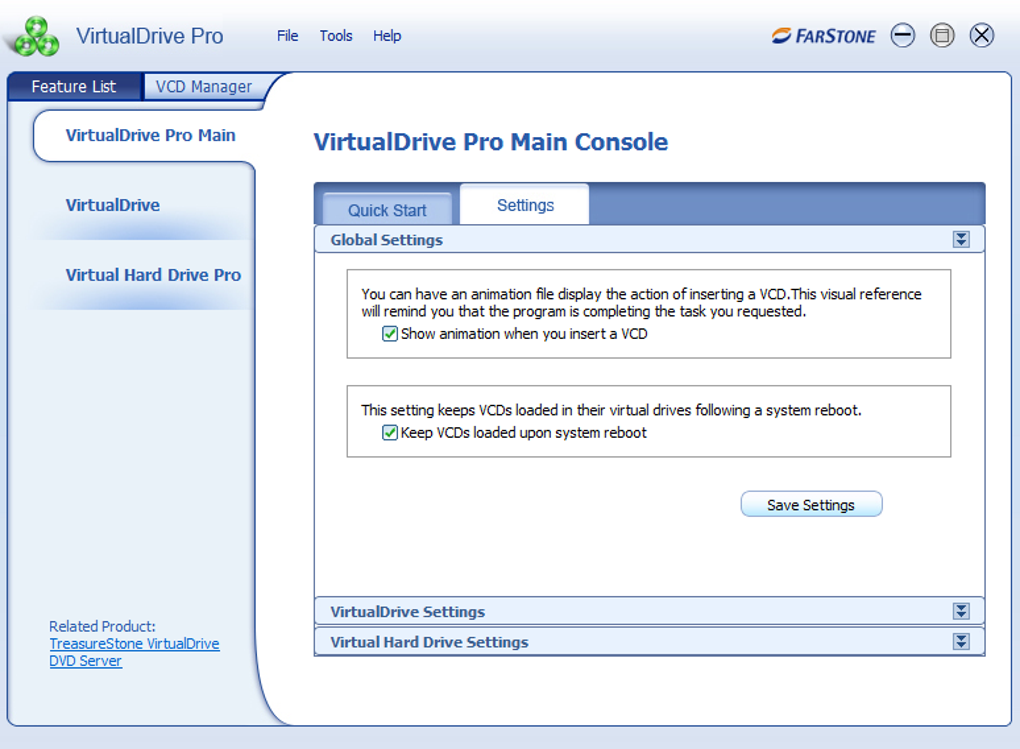This screenshot has width=1020, height=749.
Task: Maximize the VirtualDrive Pro window
Action: click(x=942, y=35)
